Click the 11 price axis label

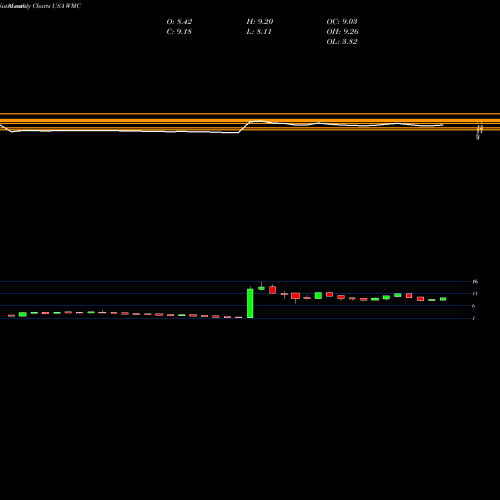[x=475, y=294]
